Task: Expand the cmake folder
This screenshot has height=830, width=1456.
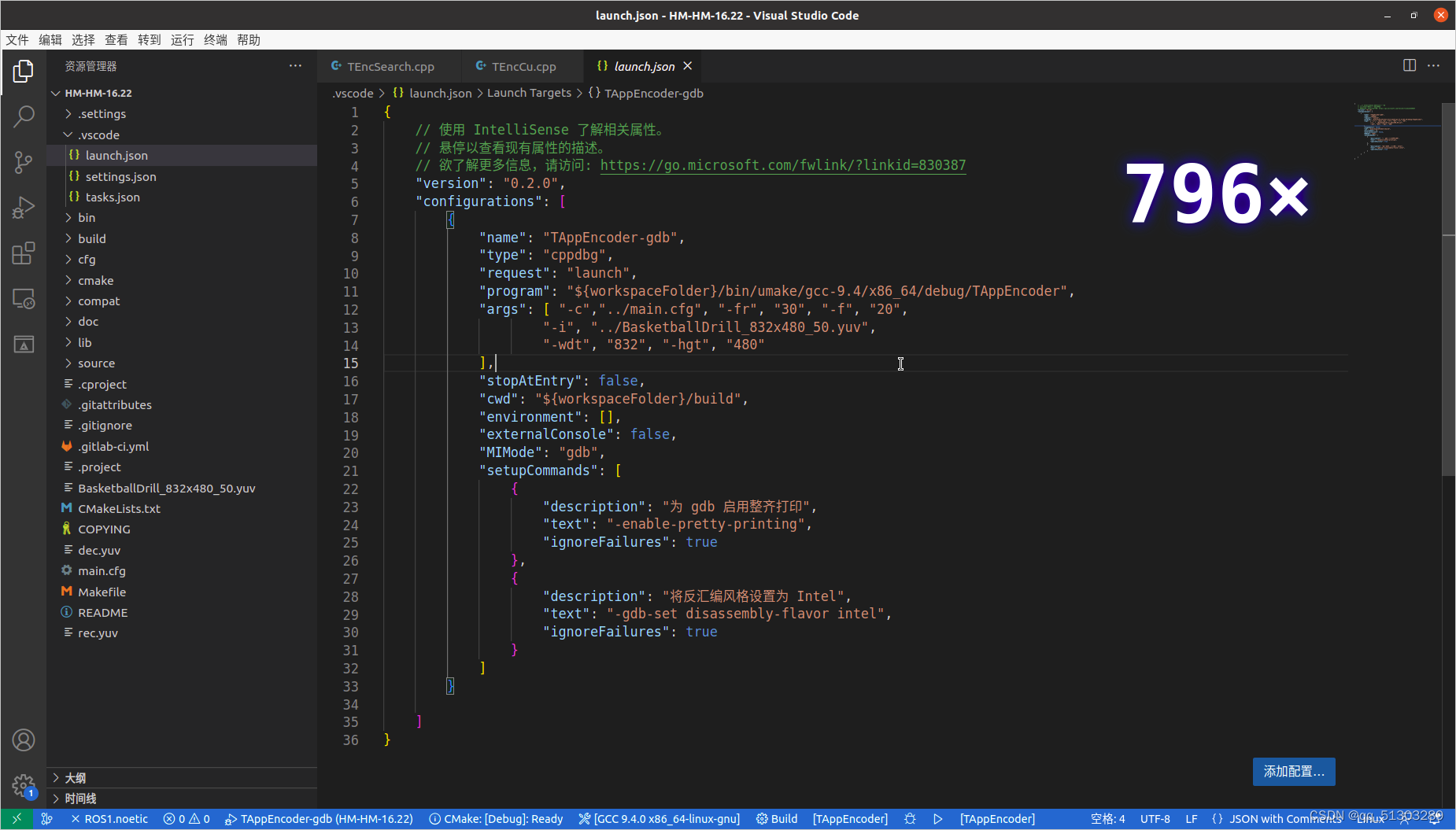Action: pos(182,280)
